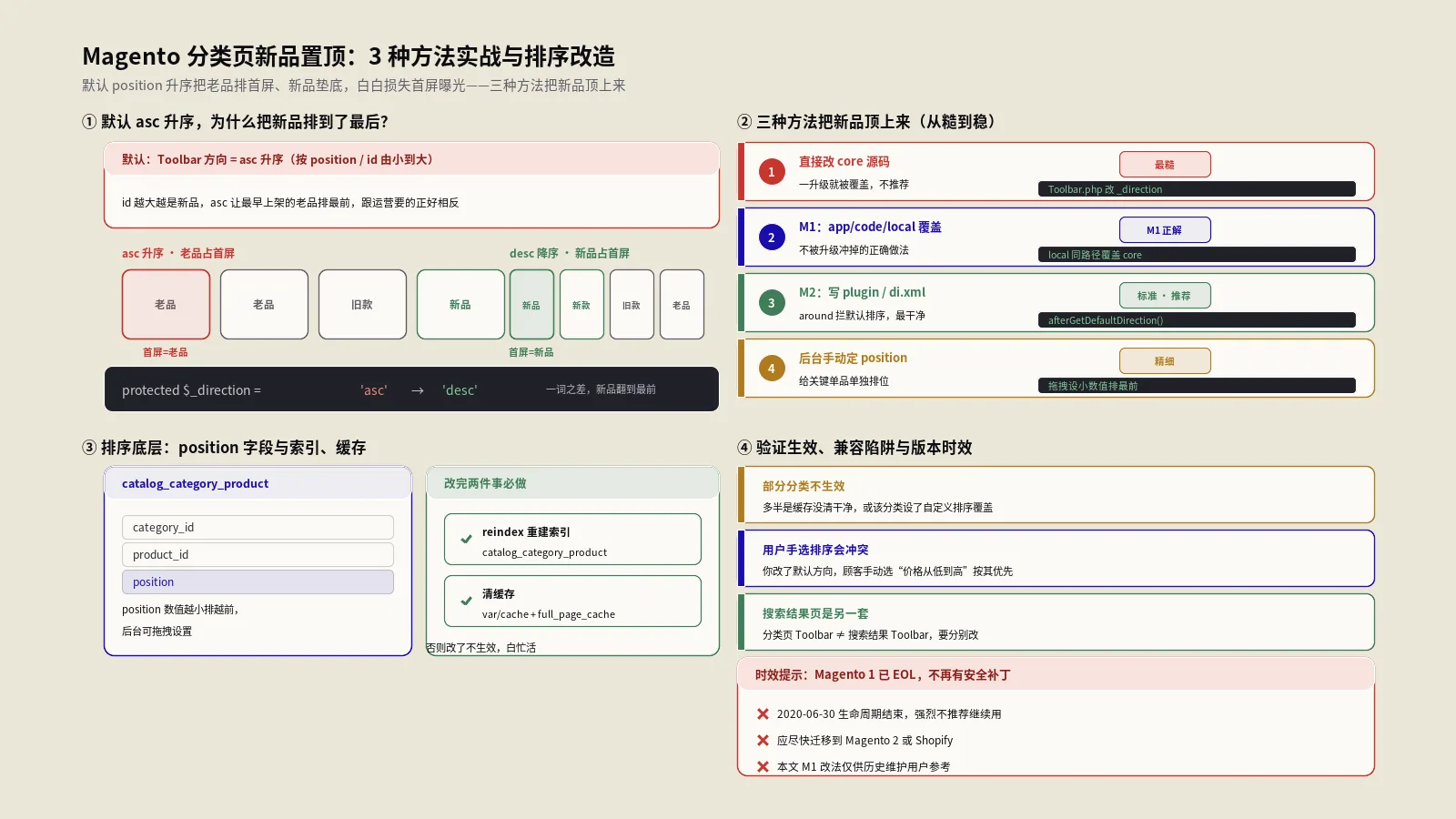Click the 不被升级冲掉的正确做法 description
The width and height of the screenshot is (1456, 819).
(x=854, y=250)
